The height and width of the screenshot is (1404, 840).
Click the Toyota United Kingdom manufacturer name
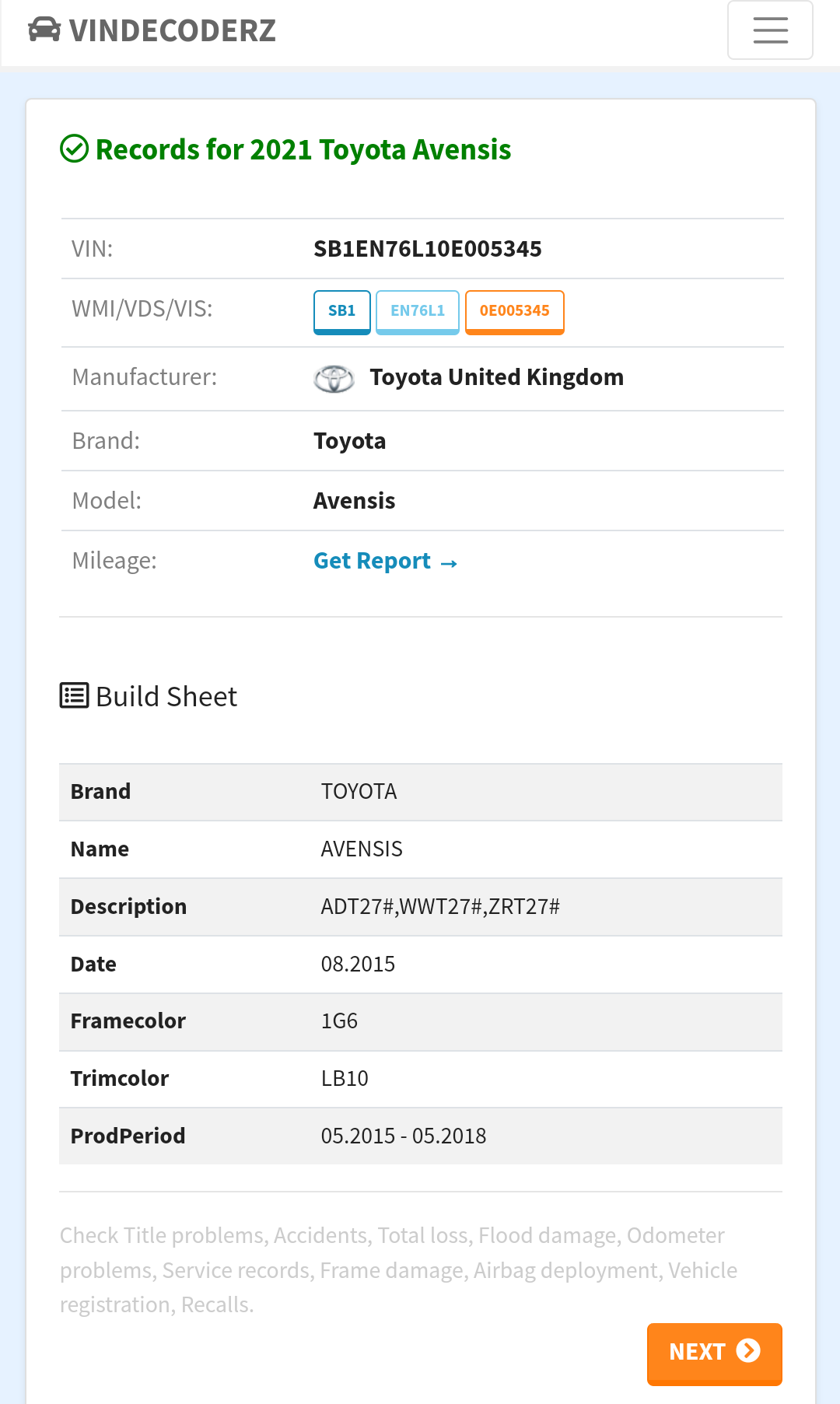(496, 377)
